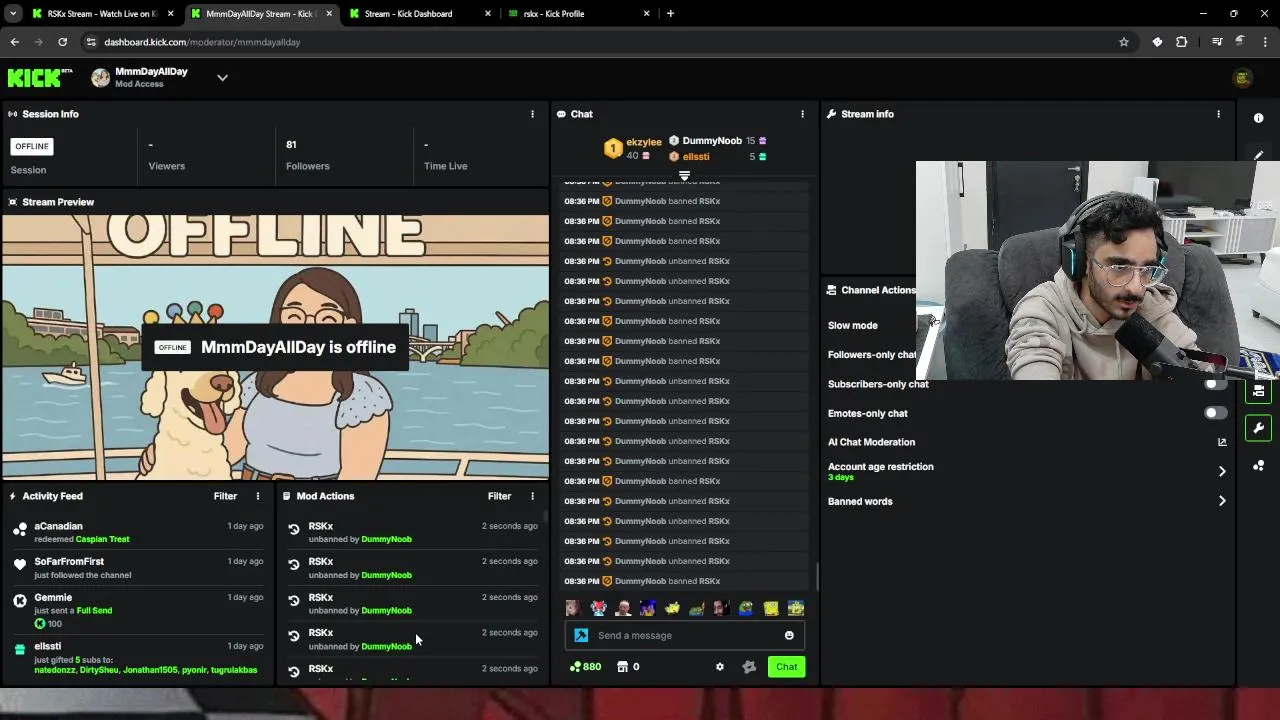Expand Banned words chevron
This screenshot has width=1280, height=720.
click(x=1222, y=501)
